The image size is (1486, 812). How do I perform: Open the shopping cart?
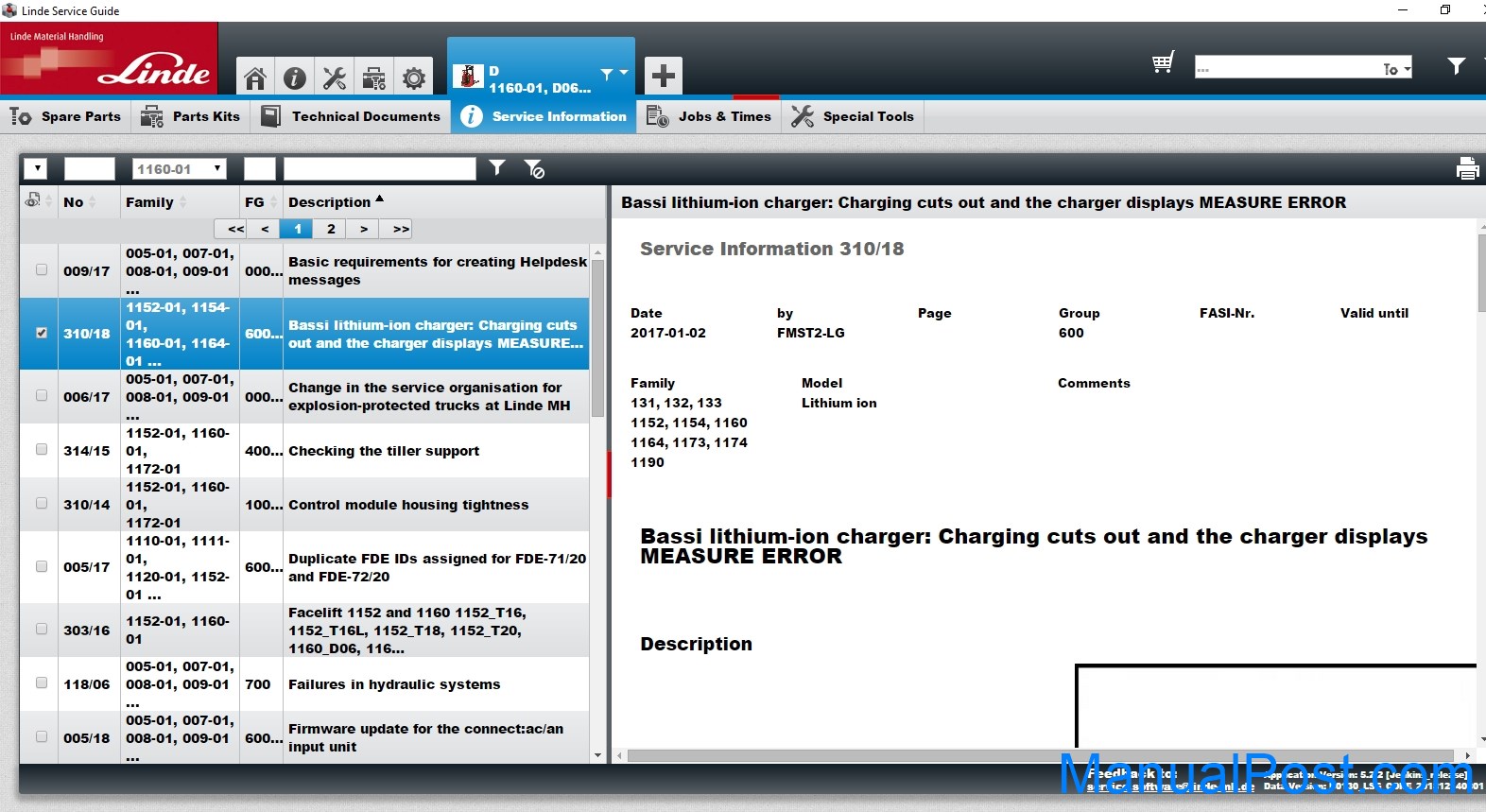(x=1163, y=63)
